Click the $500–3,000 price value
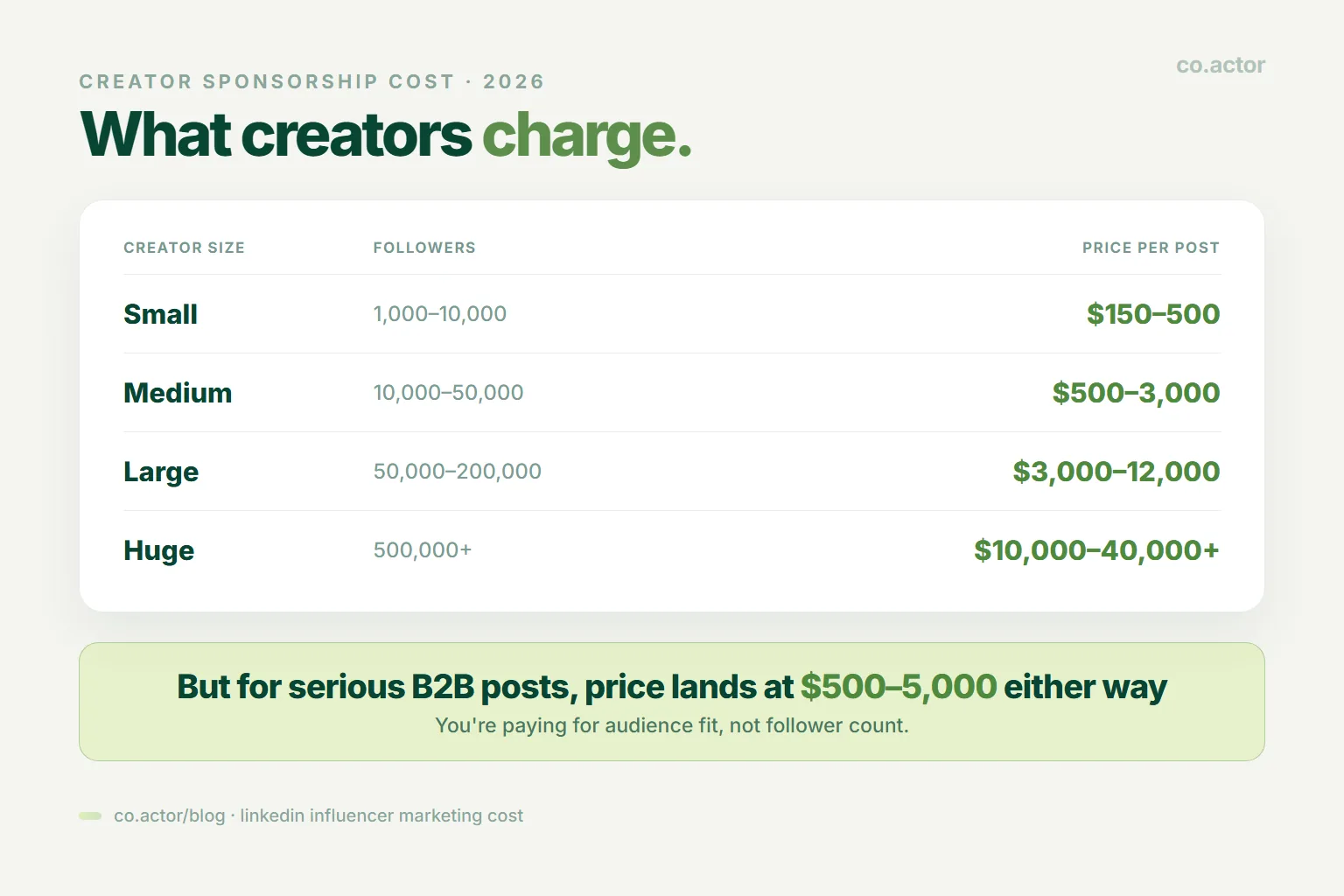The width and height of the screenshot is (1344, 896). (x=1136, y=393)
